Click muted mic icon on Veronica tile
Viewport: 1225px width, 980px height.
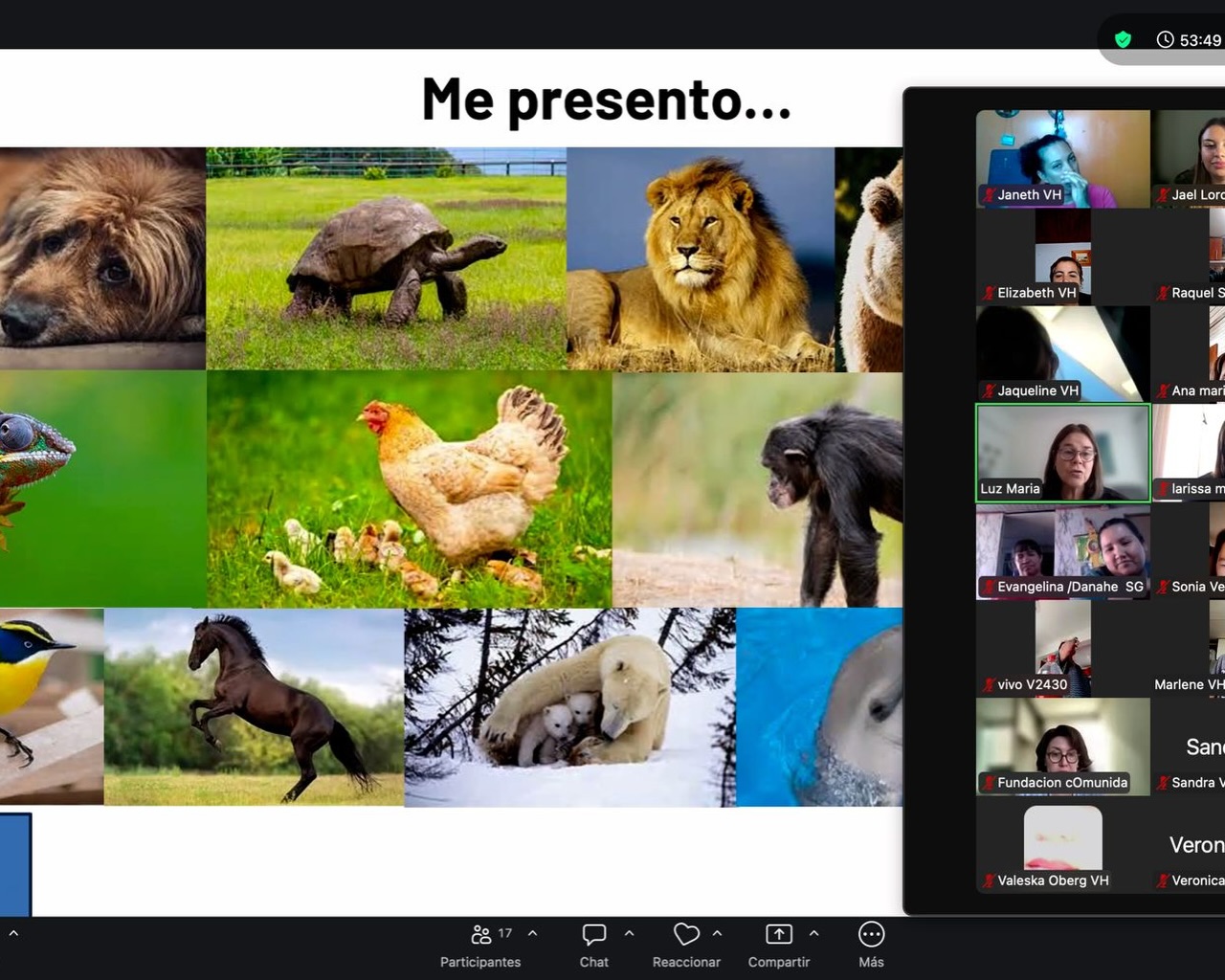[x=1163, y=880]
